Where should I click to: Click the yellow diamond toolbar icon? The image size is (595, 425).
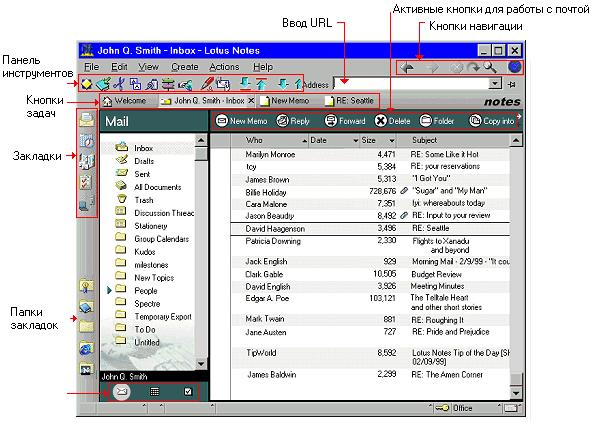click(87, 84)
